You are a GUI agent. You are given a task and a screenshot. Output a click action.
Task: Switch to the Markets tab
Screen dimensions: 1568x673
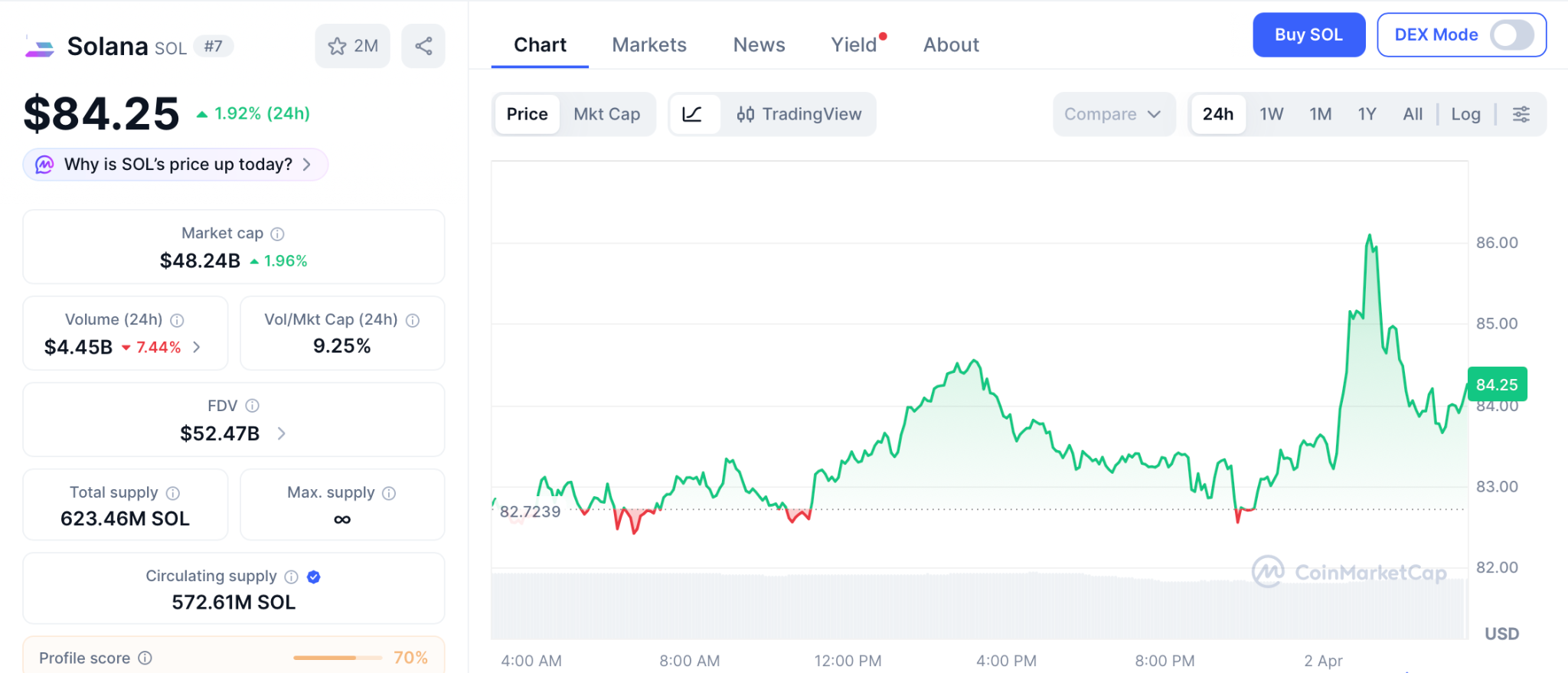(648, 45)
